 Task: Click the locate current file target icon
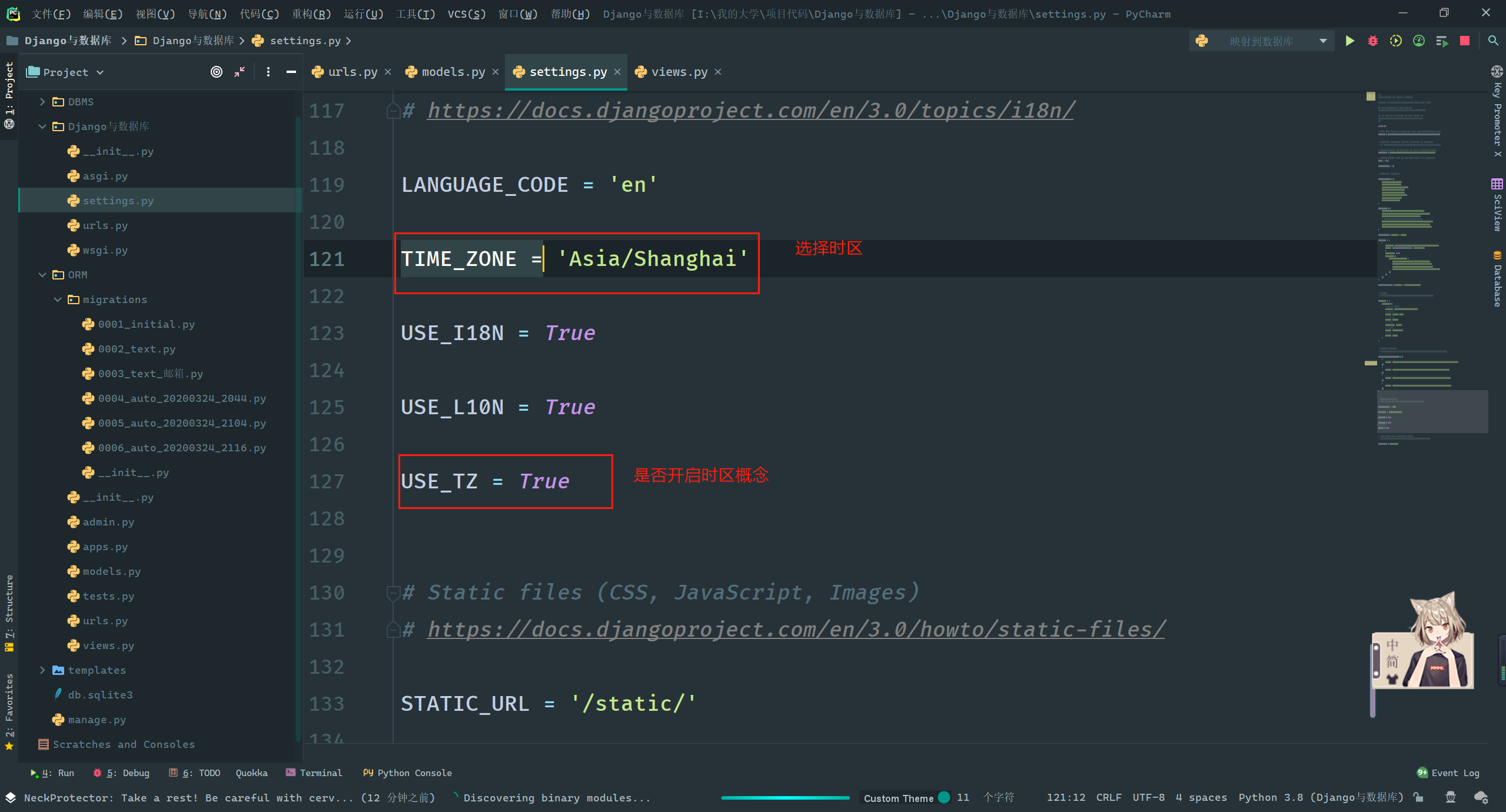(x=217, y=72)
